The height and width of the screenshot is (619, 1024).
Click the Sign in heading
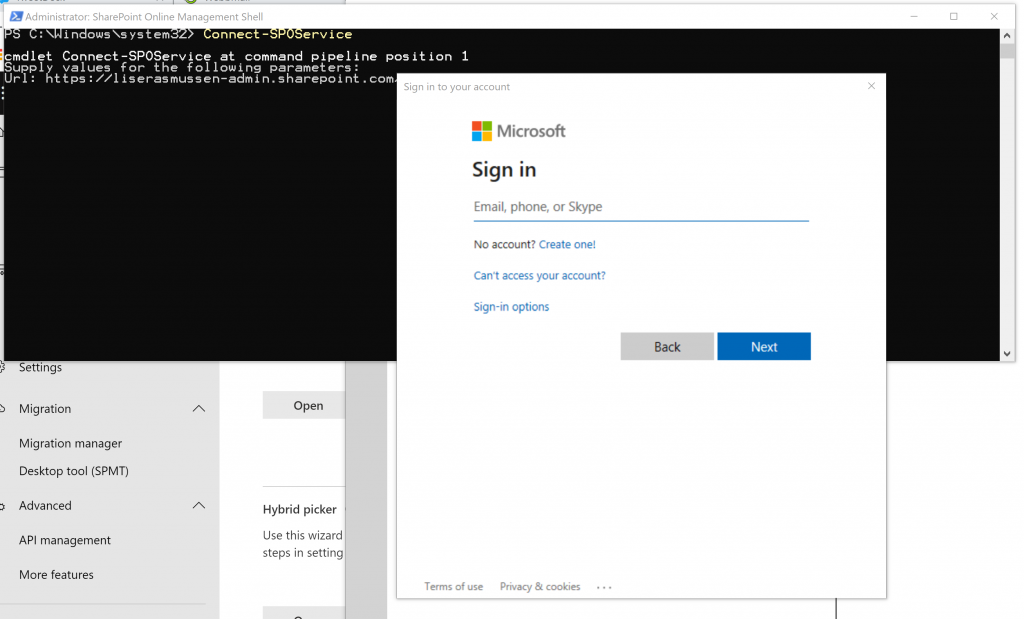(x=504, y=170)
